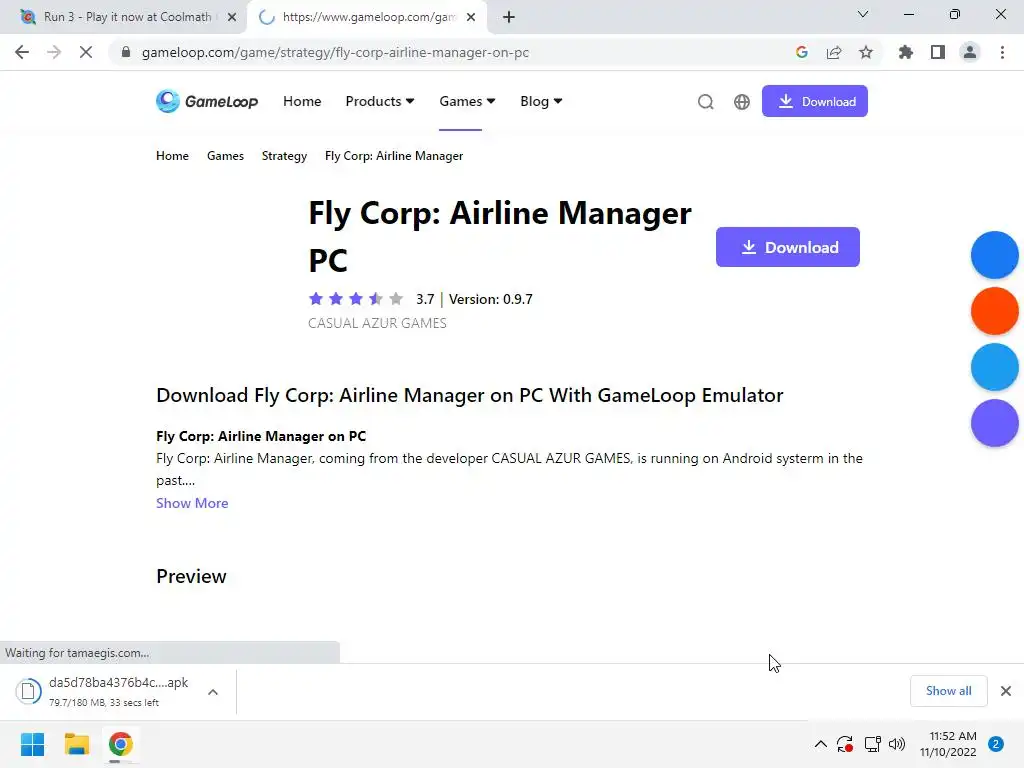Expand description with Show More
The width and height of the screenshot is (1024, 768).
click(192, 503)
